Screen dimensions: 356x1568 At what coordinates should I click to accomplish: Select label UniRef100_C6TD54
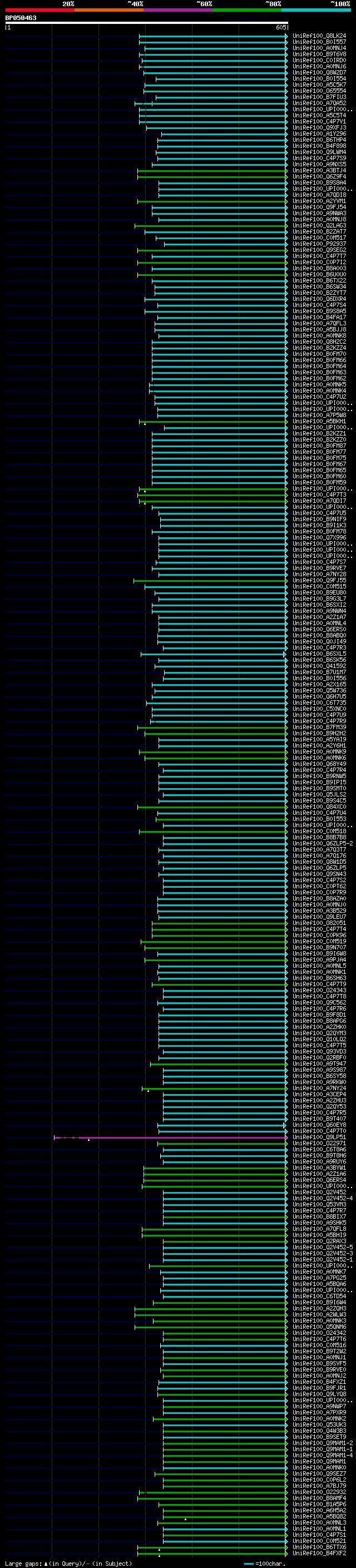click(x=319, y=1296)
